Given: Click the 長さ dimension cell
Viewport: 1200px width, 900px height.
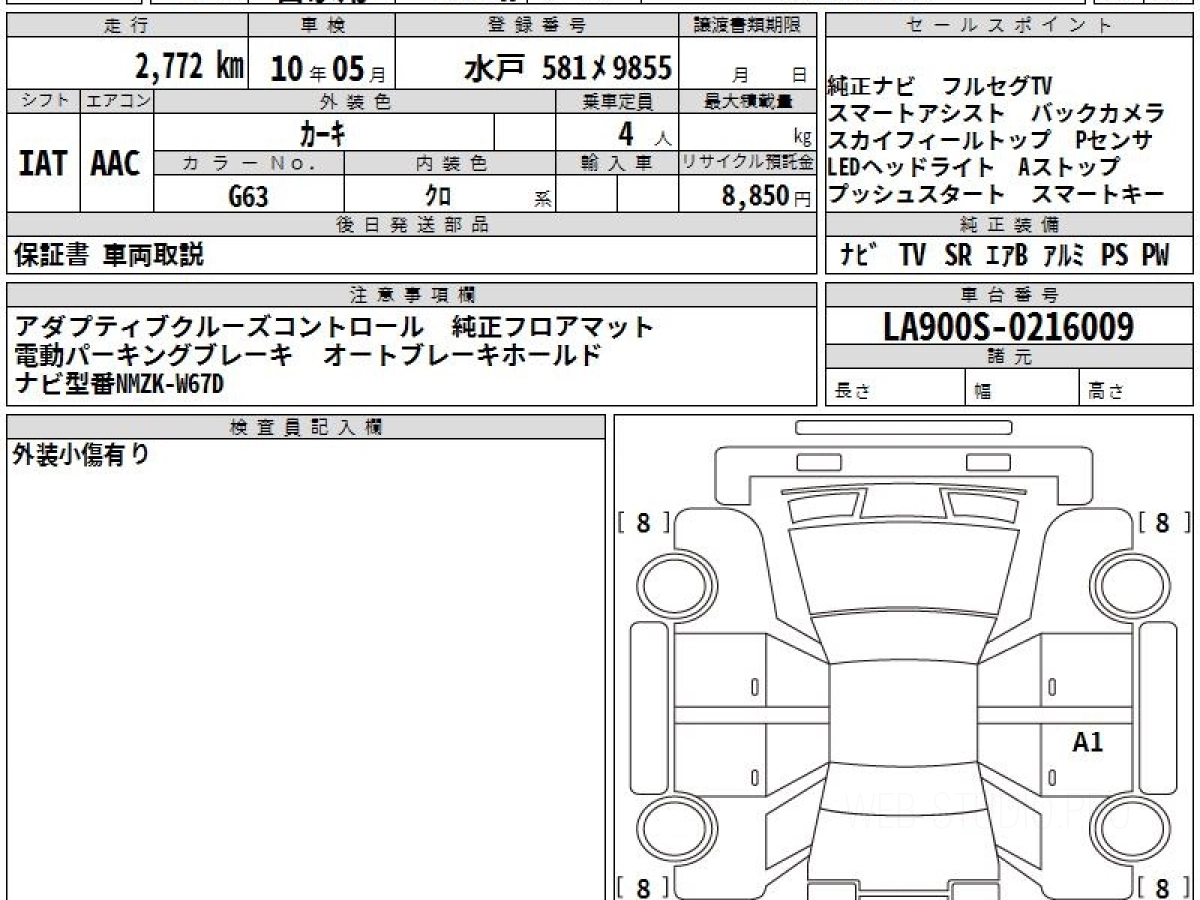Looking at the screenshot, I should [895, 389].
